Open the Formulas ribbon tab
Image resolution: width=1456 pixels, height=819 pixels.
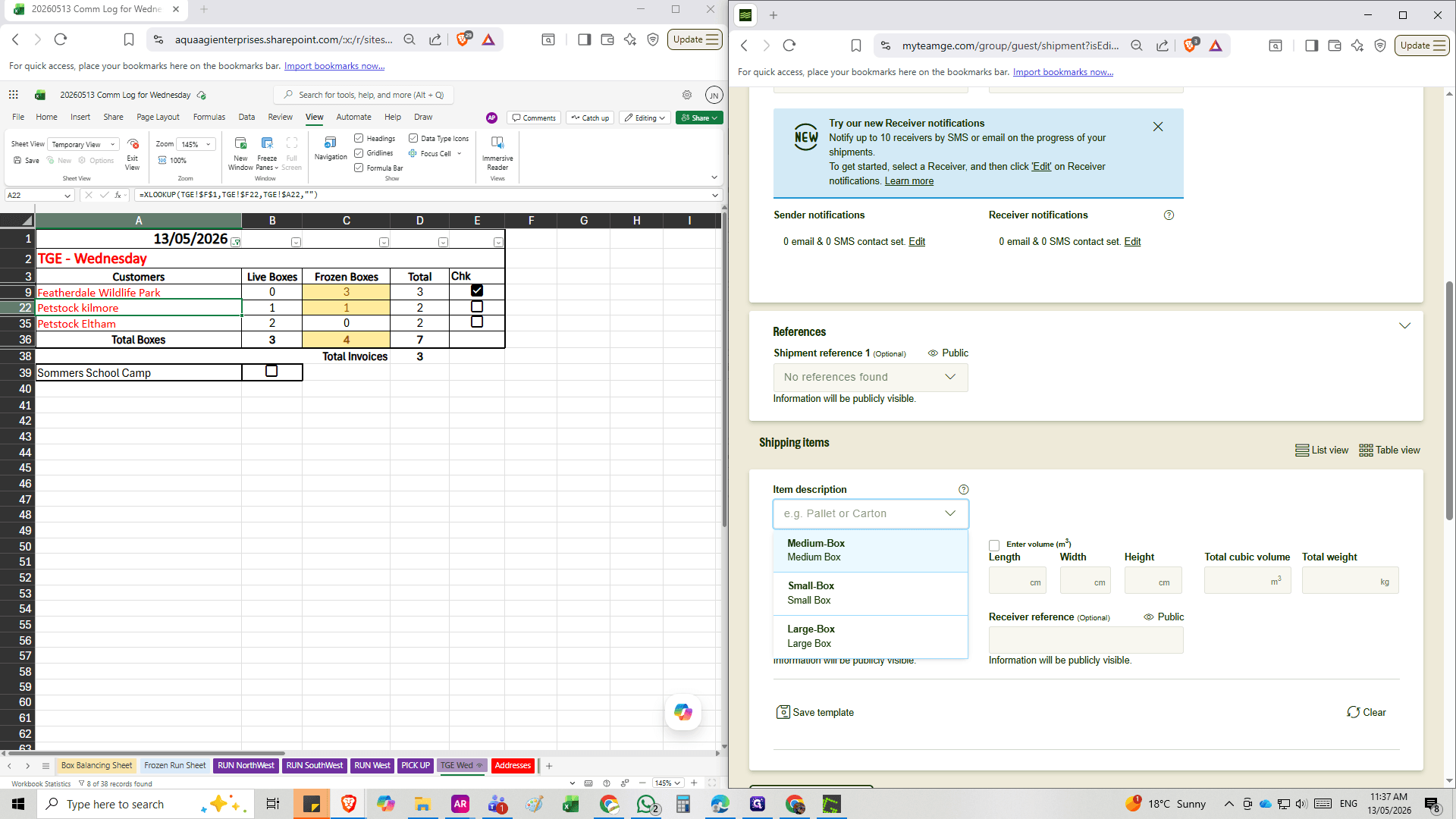[209, 118]
